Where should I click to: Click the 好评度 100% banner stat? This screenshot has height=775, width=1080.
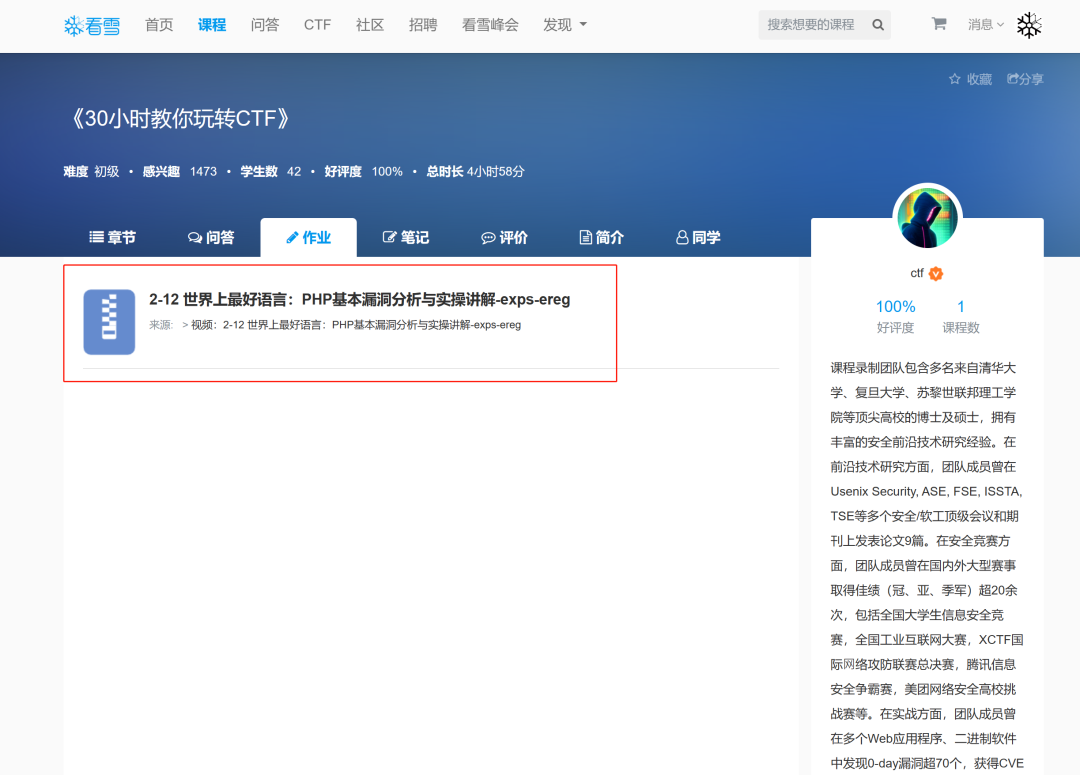coord(364,172)
